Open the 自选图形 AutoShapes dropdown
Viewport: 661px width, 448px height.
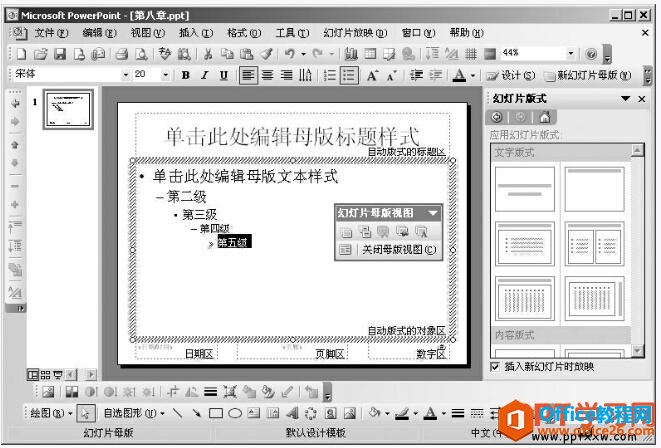click(x=134, y=413)
